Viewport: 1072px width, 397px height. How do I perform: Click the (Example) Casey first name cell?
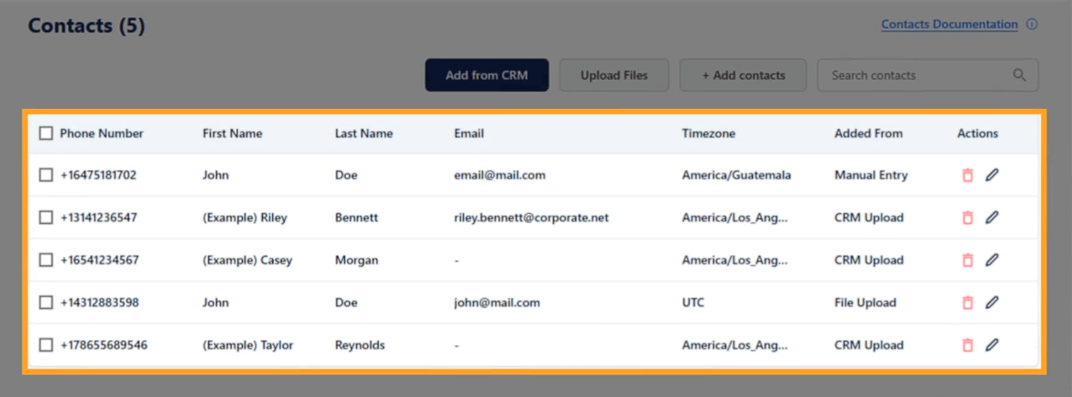pos(247,260)
